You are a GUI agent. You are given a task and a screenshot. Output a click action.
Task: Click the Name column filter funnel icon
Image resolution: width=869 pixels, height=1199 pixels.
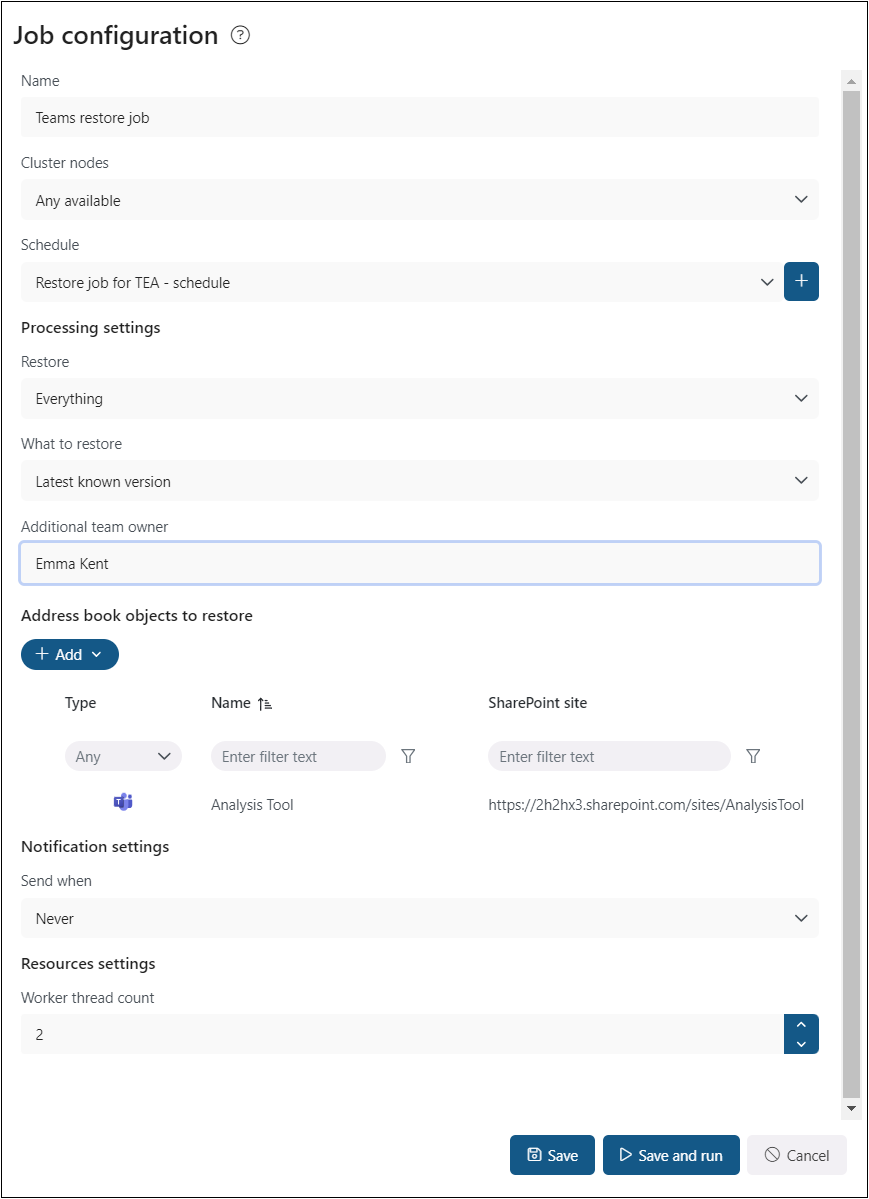coord(408,757)
